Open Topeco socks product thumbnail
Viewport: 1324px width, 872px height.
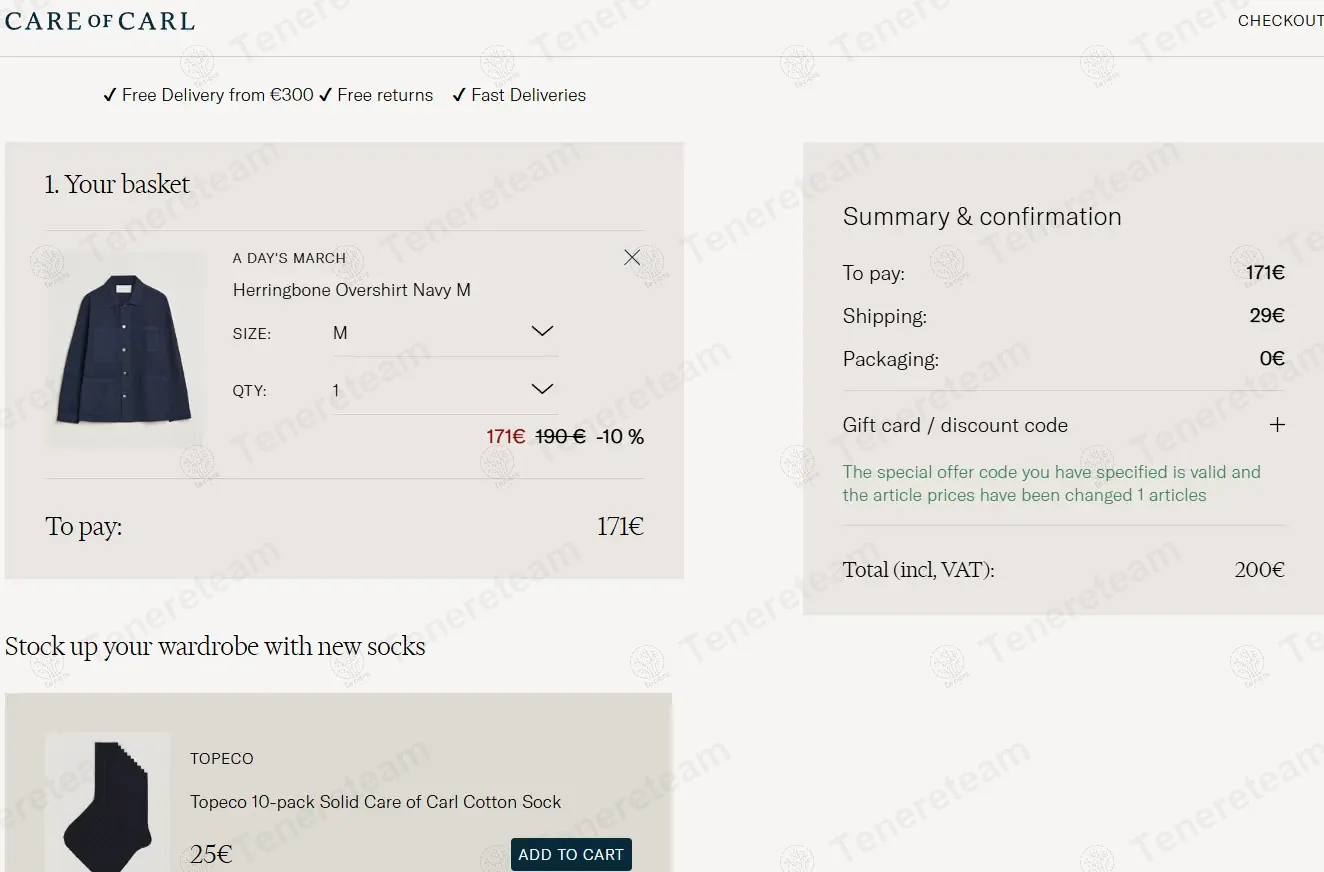tap(108, 803)
